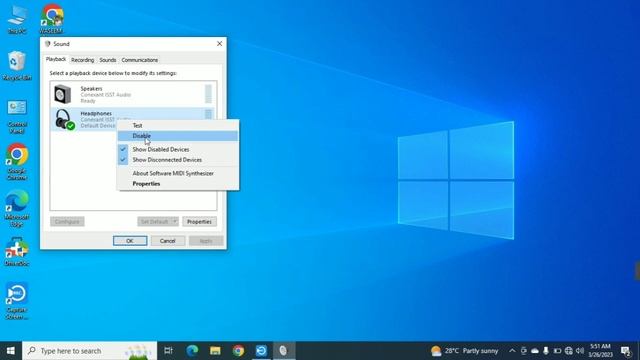This screenshot has height=360, width=640.
Task: Open Capture Screen recorder desktop shortcut
Action: pos(17,300)
